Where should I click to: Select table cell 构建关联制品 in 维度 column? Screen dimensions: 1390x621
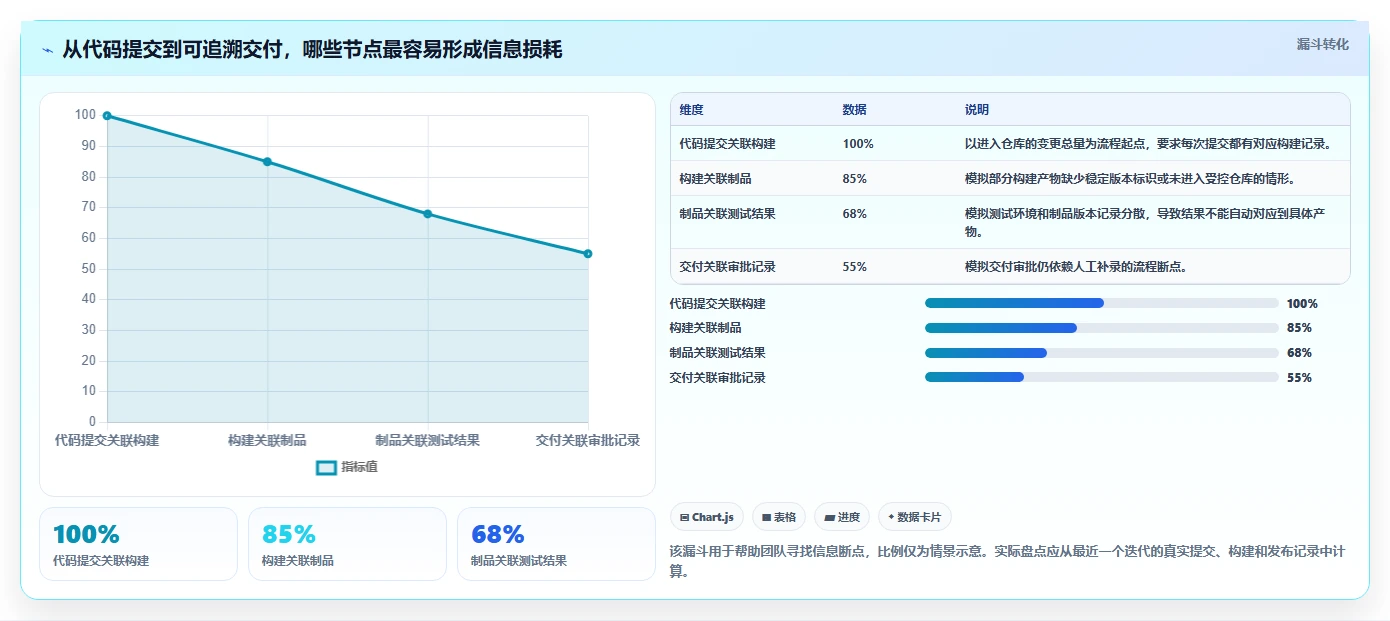point(715,179)
